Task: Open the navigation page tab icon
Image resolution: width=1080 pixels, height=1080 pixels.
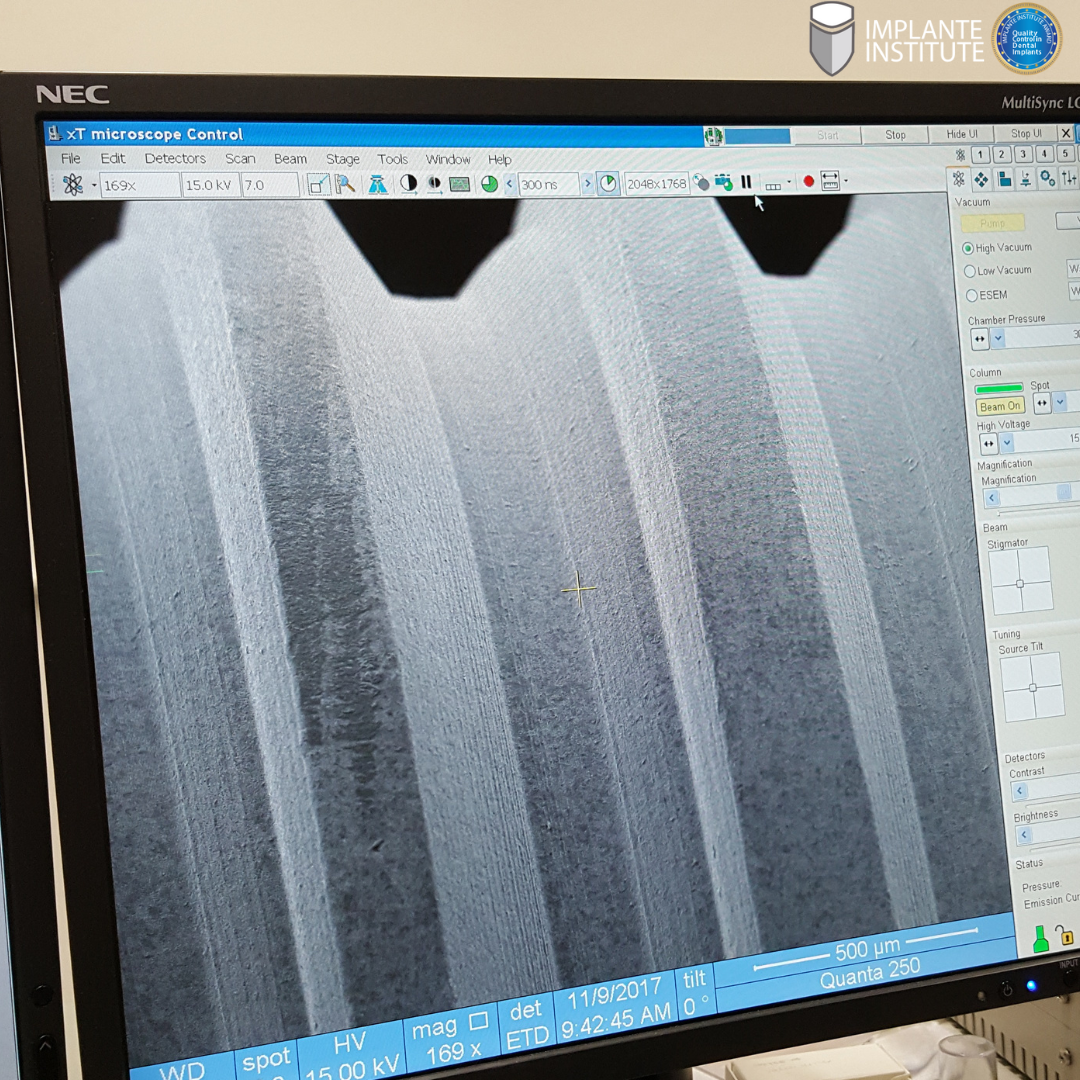Action: point(981,179)
